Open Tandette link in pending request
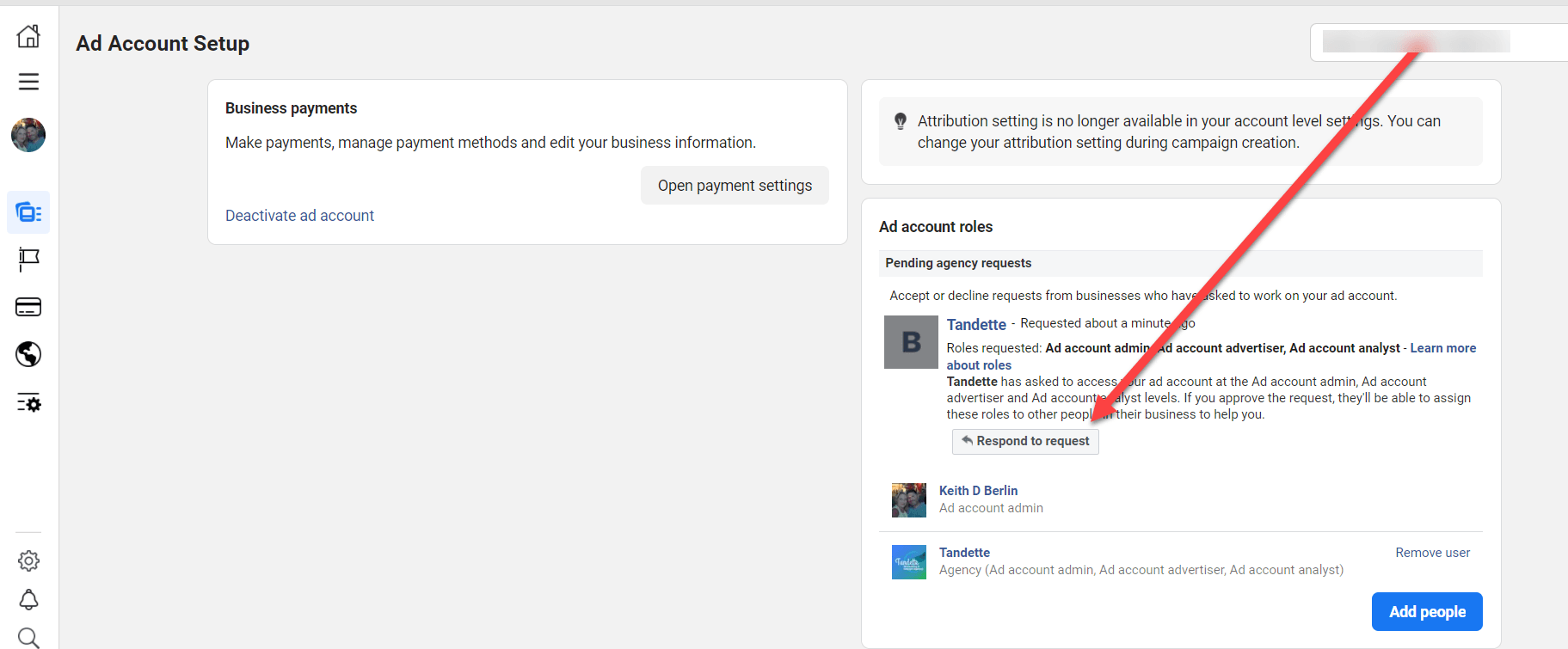Screen dimensions: 1568x649 pyautogui.click(x=976, y=324)
